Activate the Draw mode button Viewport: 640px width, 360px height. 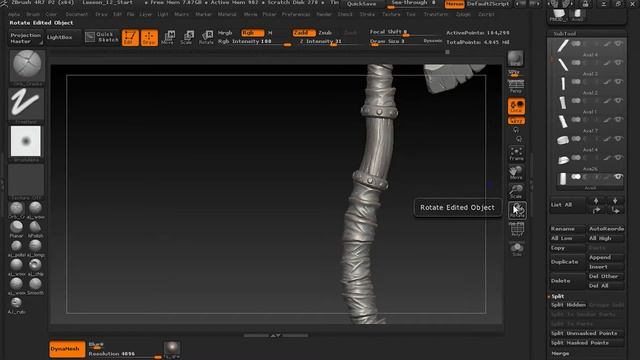[149, 38]
